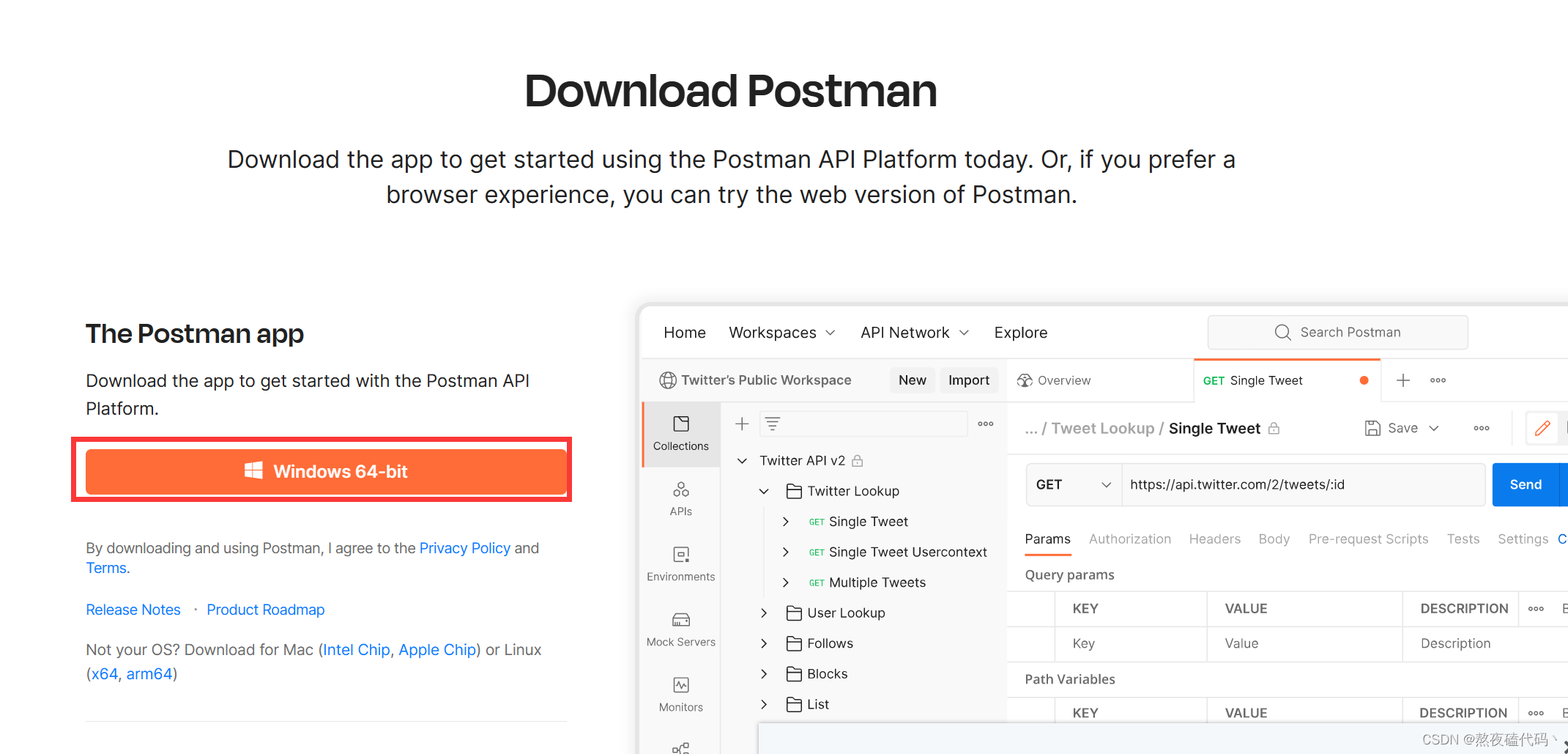1568x754 pixels.
Task: Download for Mac Intel Chip
Action: pos(357,650)
